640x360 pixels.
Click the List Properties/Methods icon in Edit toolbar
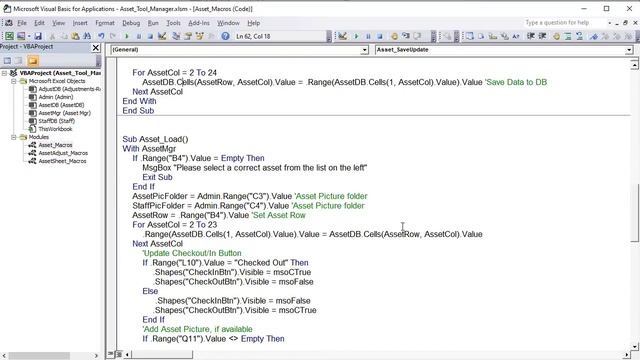click(470, 36)
